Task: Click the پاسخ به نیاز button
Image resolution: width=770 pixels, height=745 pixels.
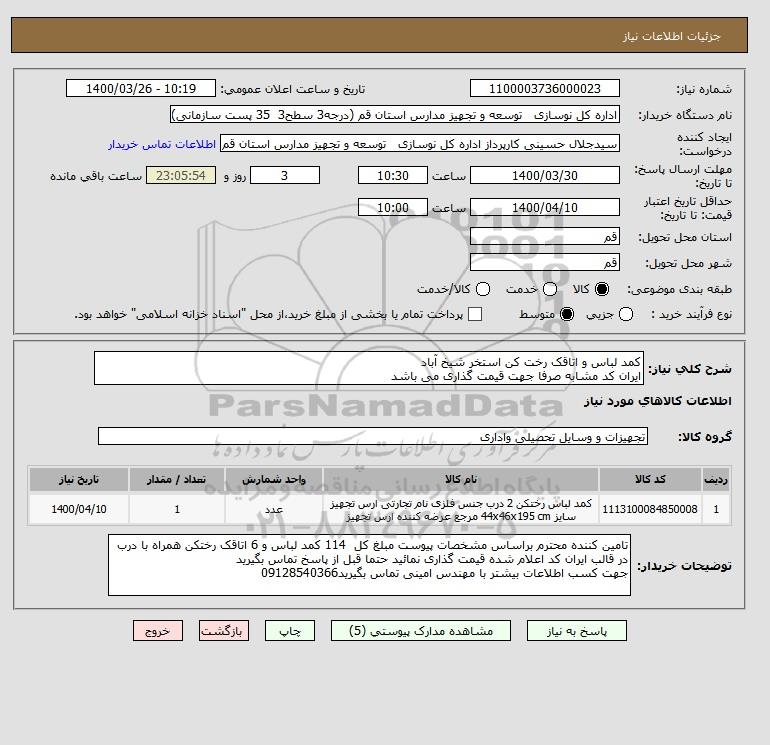Action: [577, 631]
